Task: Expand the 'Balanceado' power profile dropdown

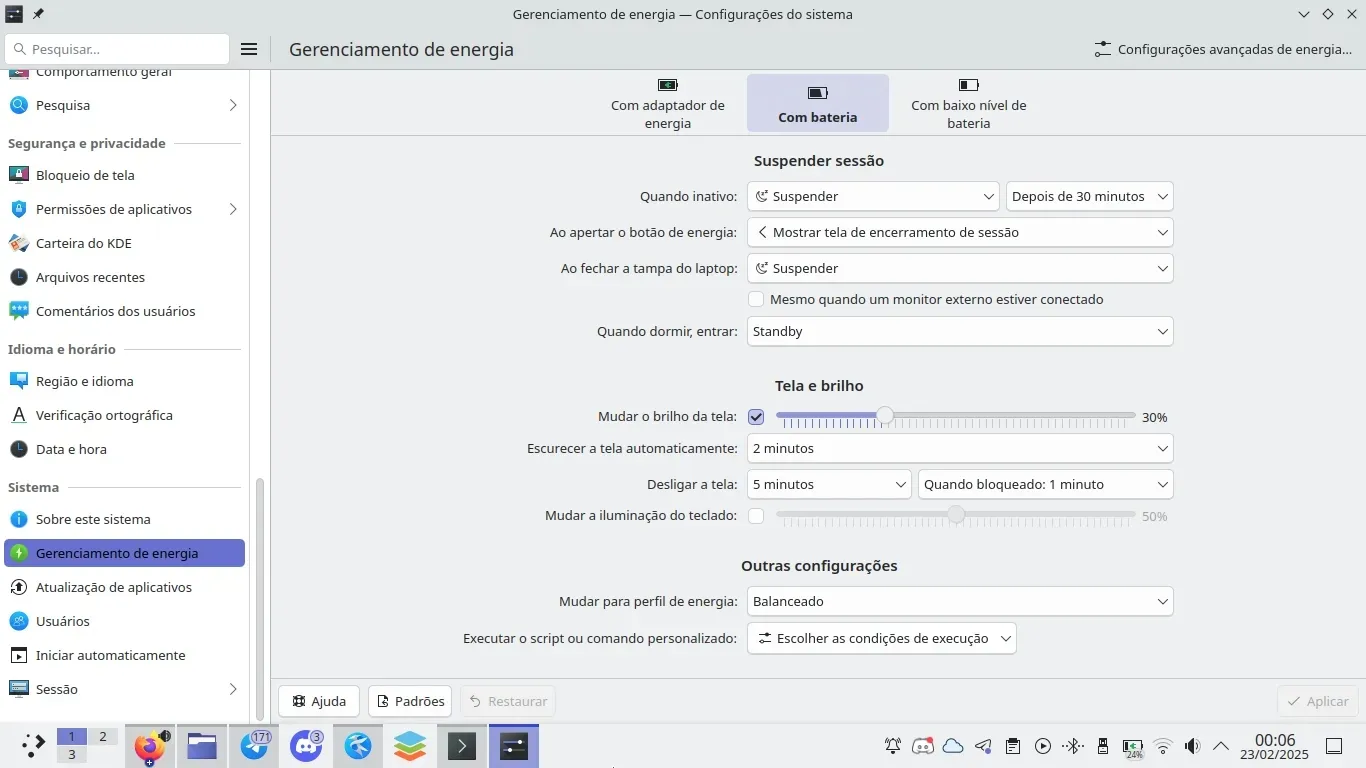Action: pyautogui.click(x=959, y=602)
